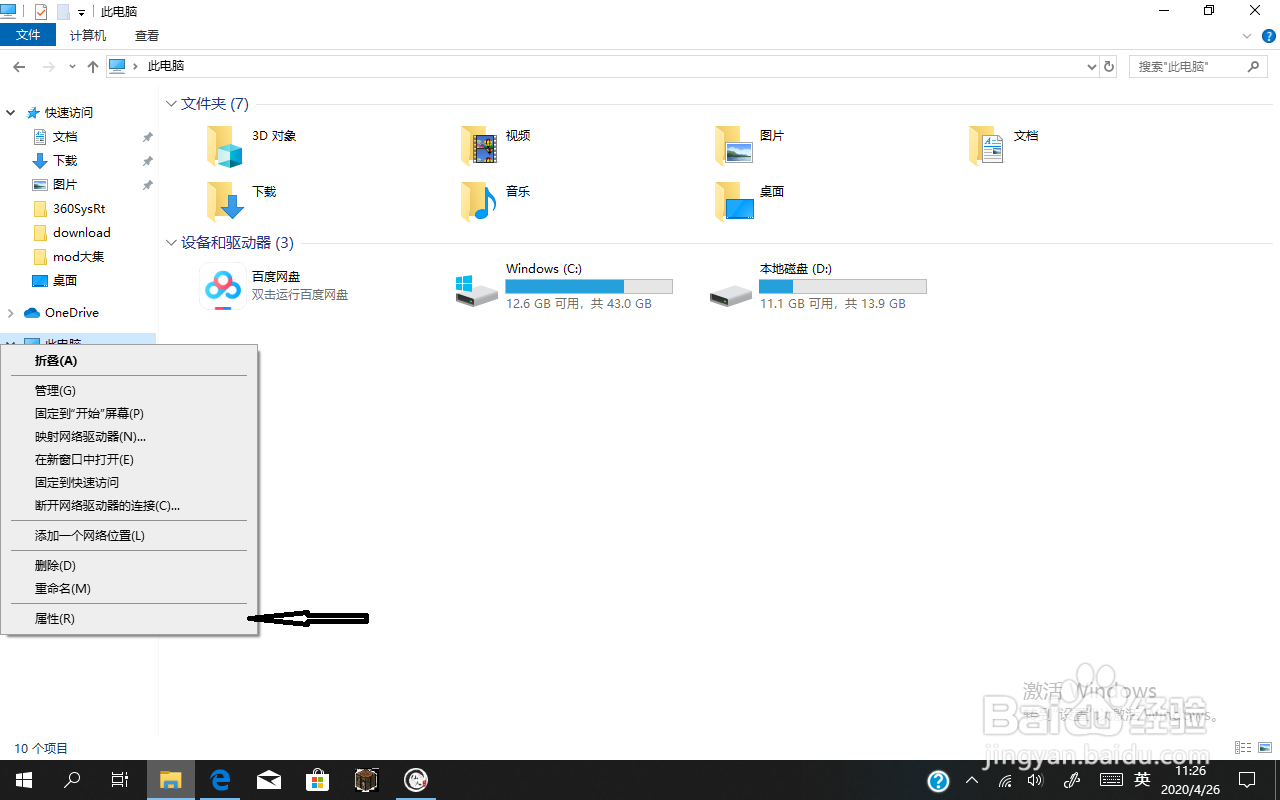The image size is (1280, 800).
Task: Open the 文档 folder in the main pane
Action: (987, 146)
